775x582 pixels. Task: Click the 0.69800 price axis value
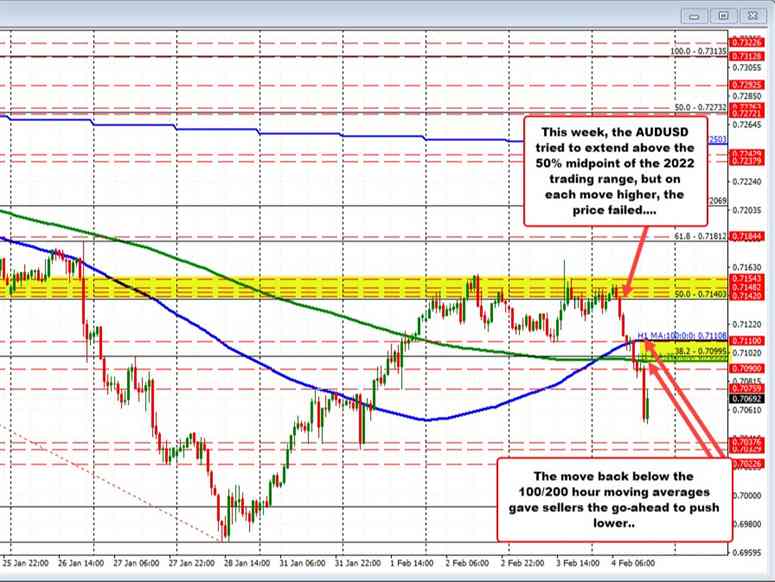(x=746, y=524)
